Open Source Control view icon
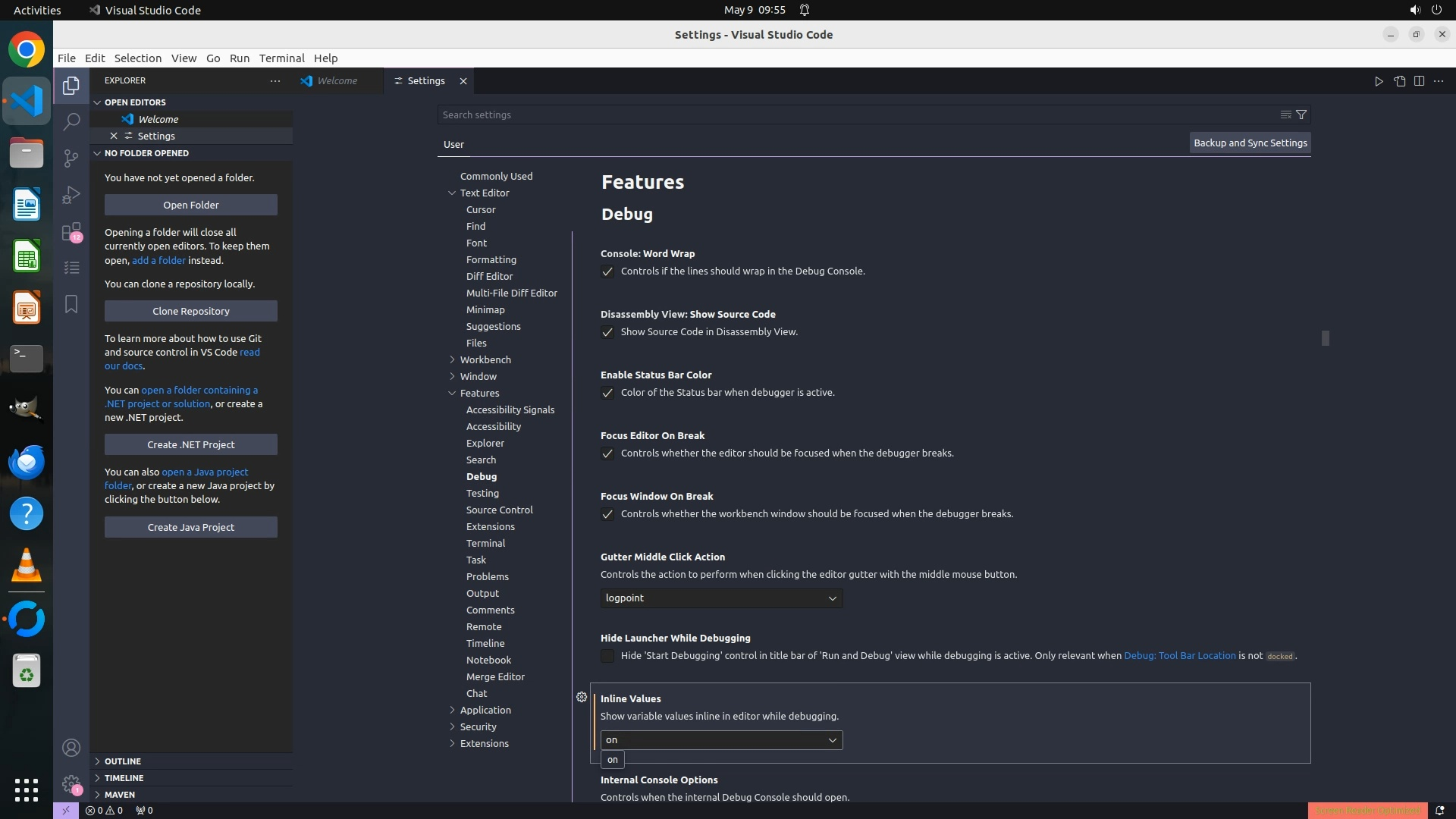 pos(71,158)
